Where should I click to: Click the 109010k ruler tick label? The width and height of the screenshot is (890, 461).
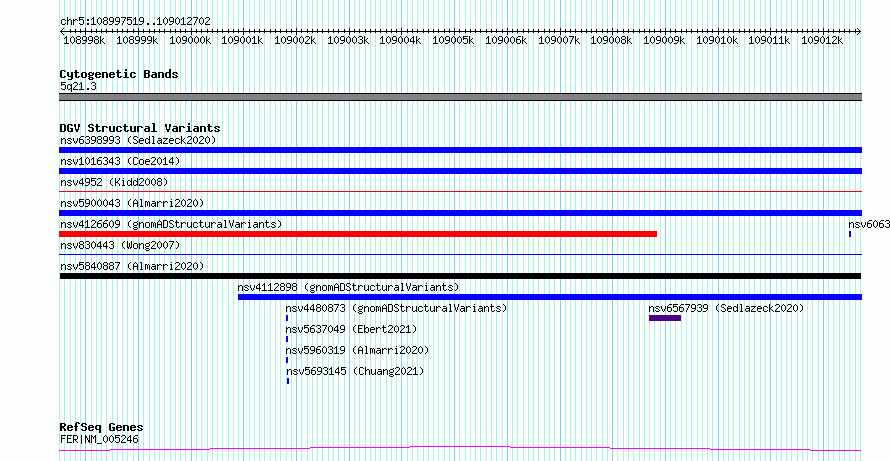pyautogui.click(x=717, y=40)
